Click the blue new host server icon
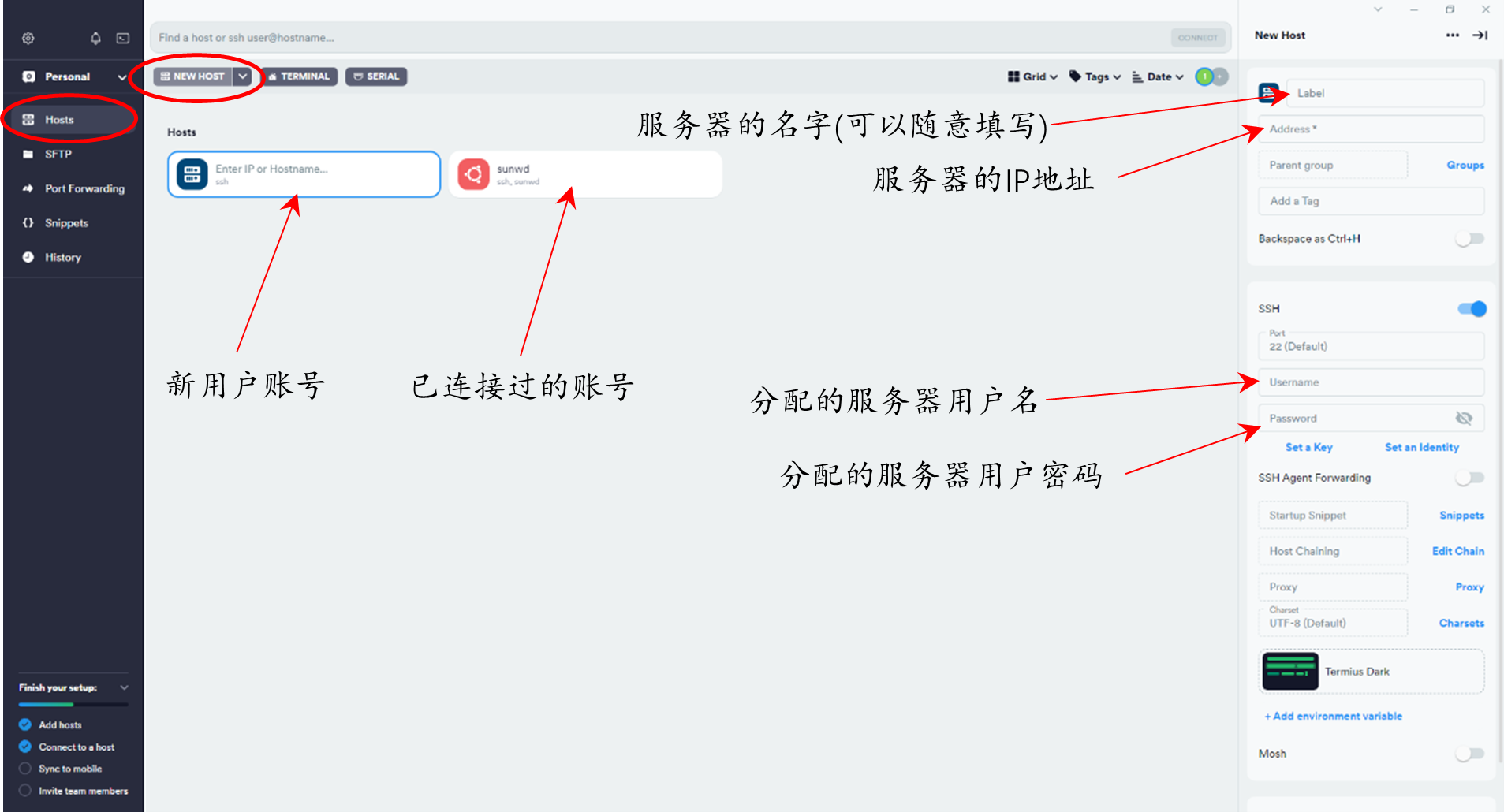Viewport: 1504px width, 812px height. pos(192,174)
